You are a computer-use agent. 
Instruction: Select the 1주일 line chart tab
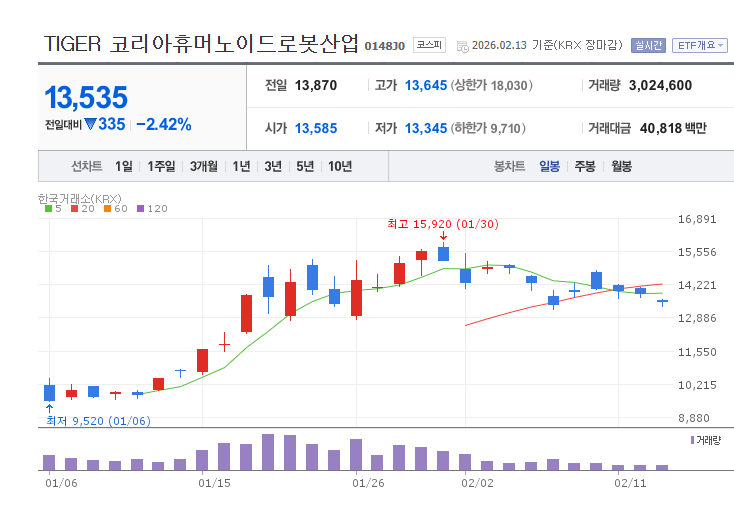click(x=161, y=166)
